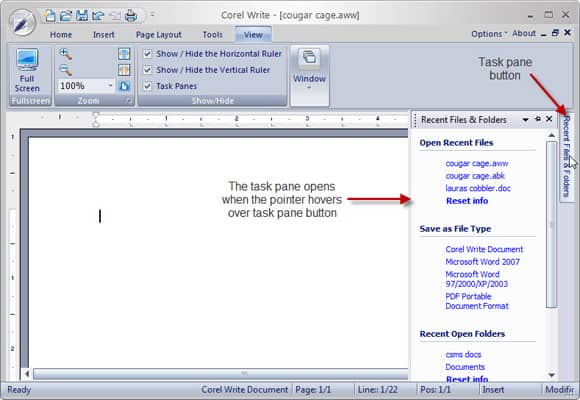Click the horizontal scrollbar left arrow

point(27,374)
